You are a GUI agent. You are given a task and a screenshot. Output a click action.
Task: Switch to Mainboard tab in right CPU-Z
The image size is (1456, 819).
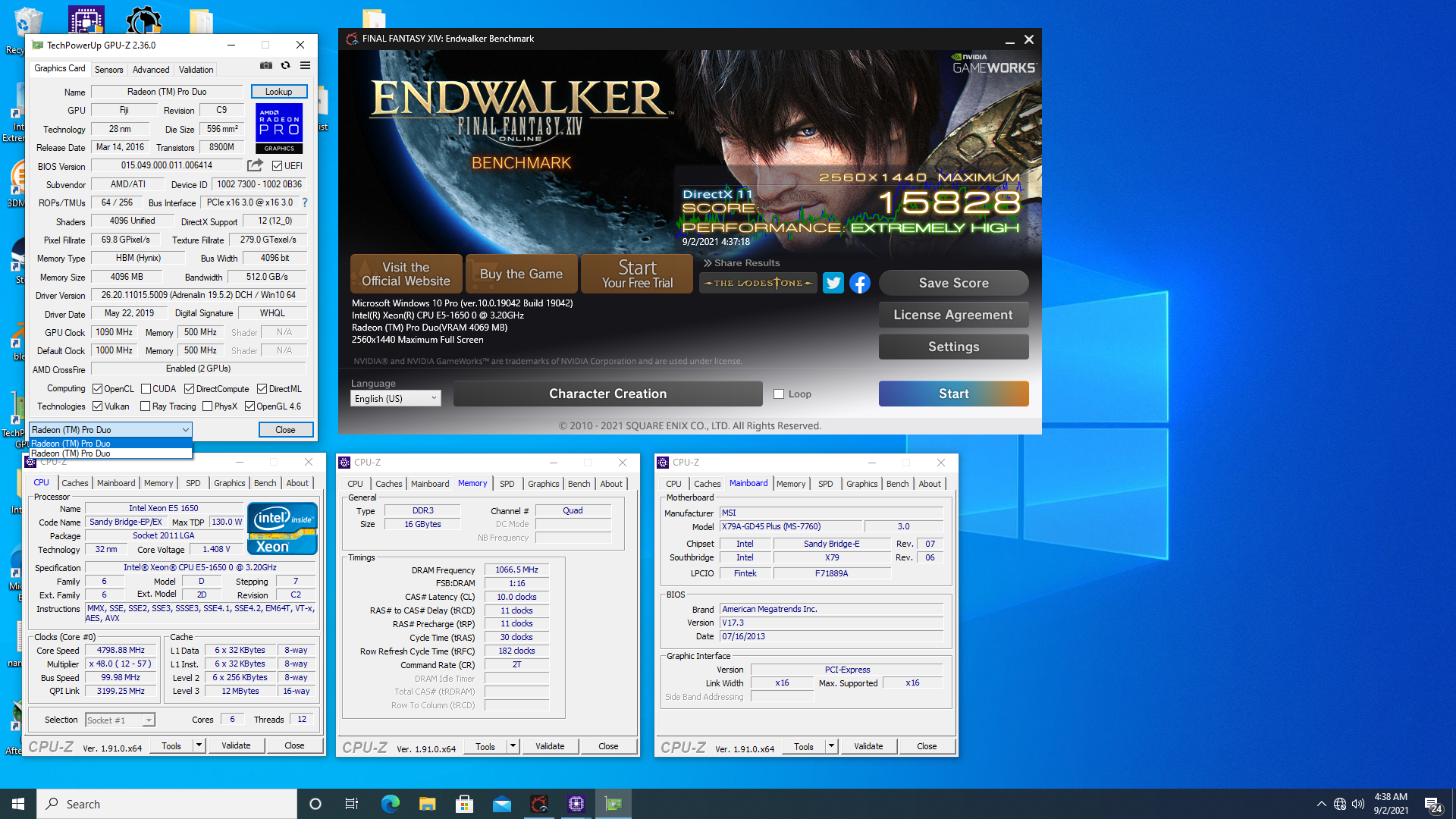click(748, 483)
